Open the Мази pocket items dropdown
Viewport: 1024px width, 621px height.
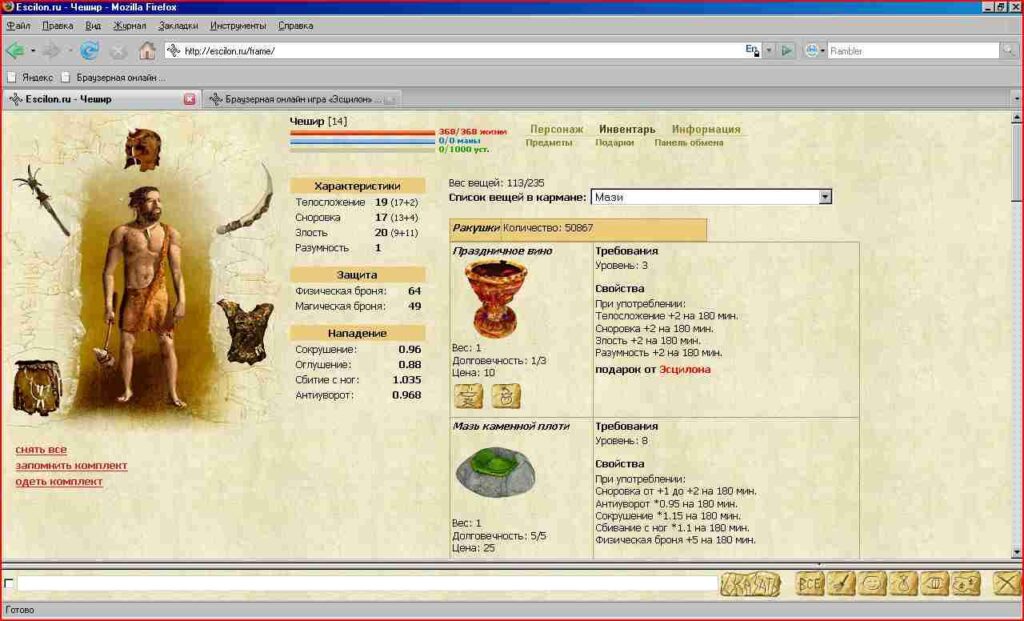(826, 196)
